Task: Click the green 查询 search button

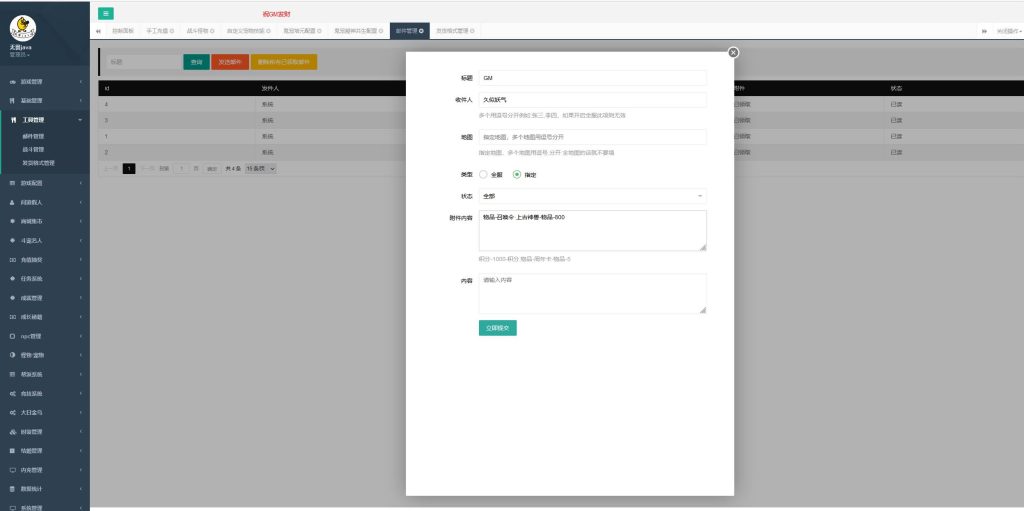Action: 196,62
